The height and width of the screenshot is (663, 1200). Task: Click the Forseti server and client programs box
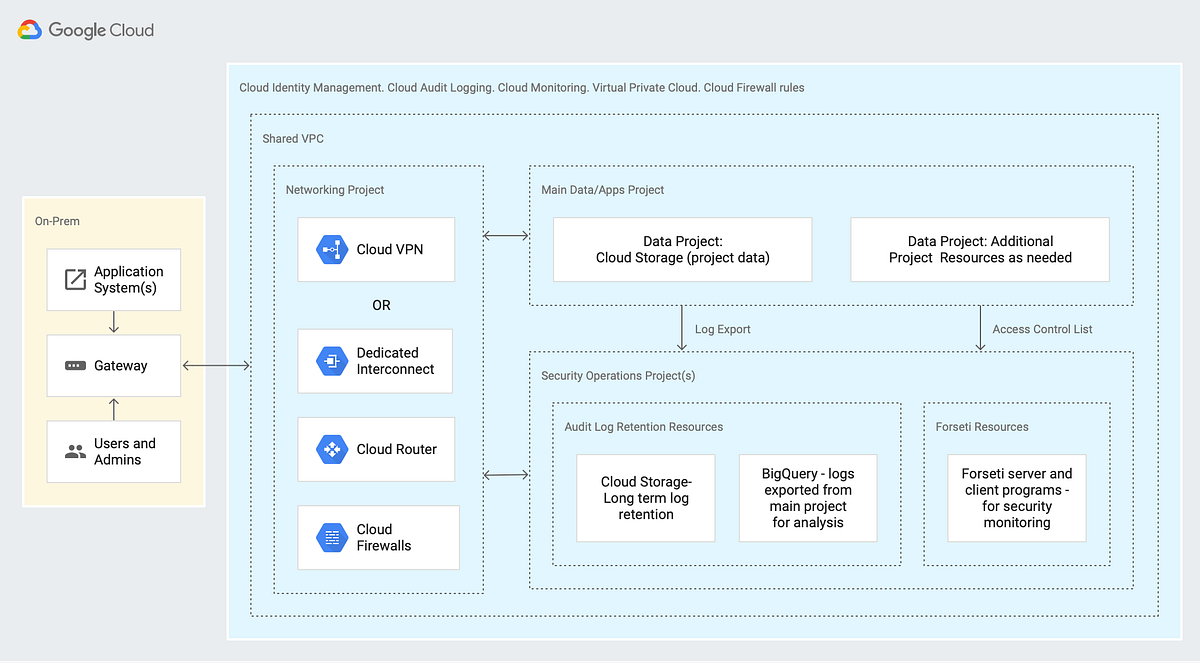(1017, 497)
